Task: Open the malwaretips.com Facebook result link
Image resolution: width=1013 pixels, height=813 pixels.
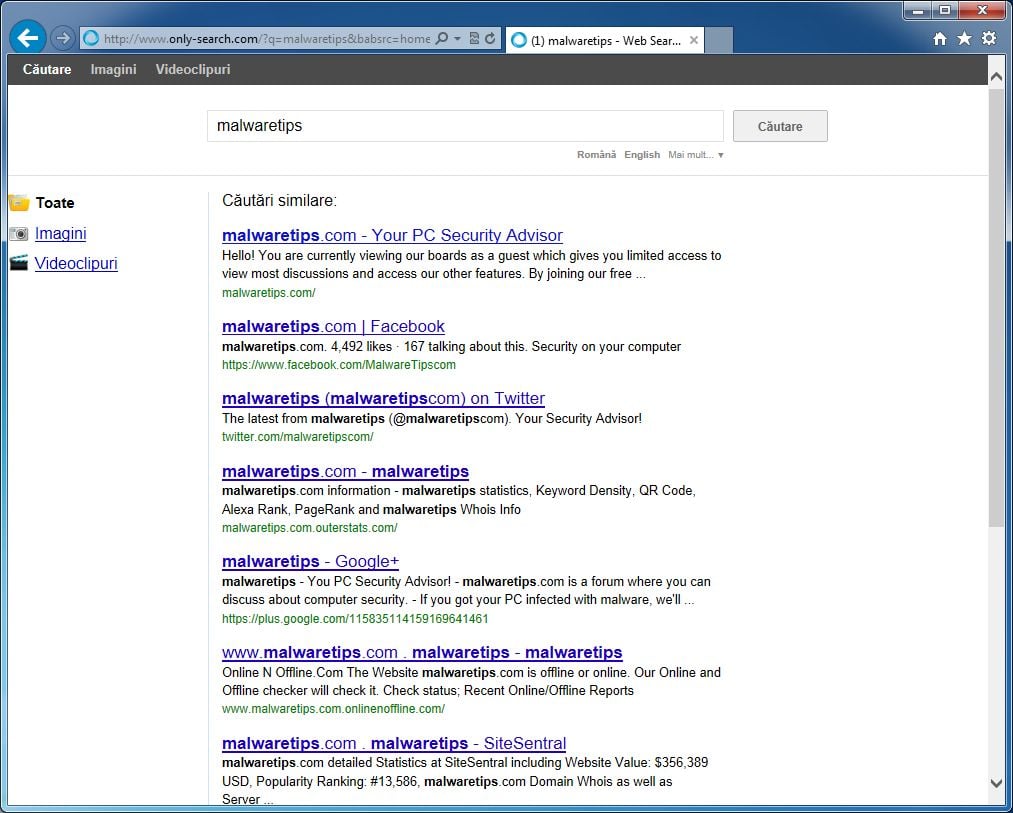Action: (333, 326)
